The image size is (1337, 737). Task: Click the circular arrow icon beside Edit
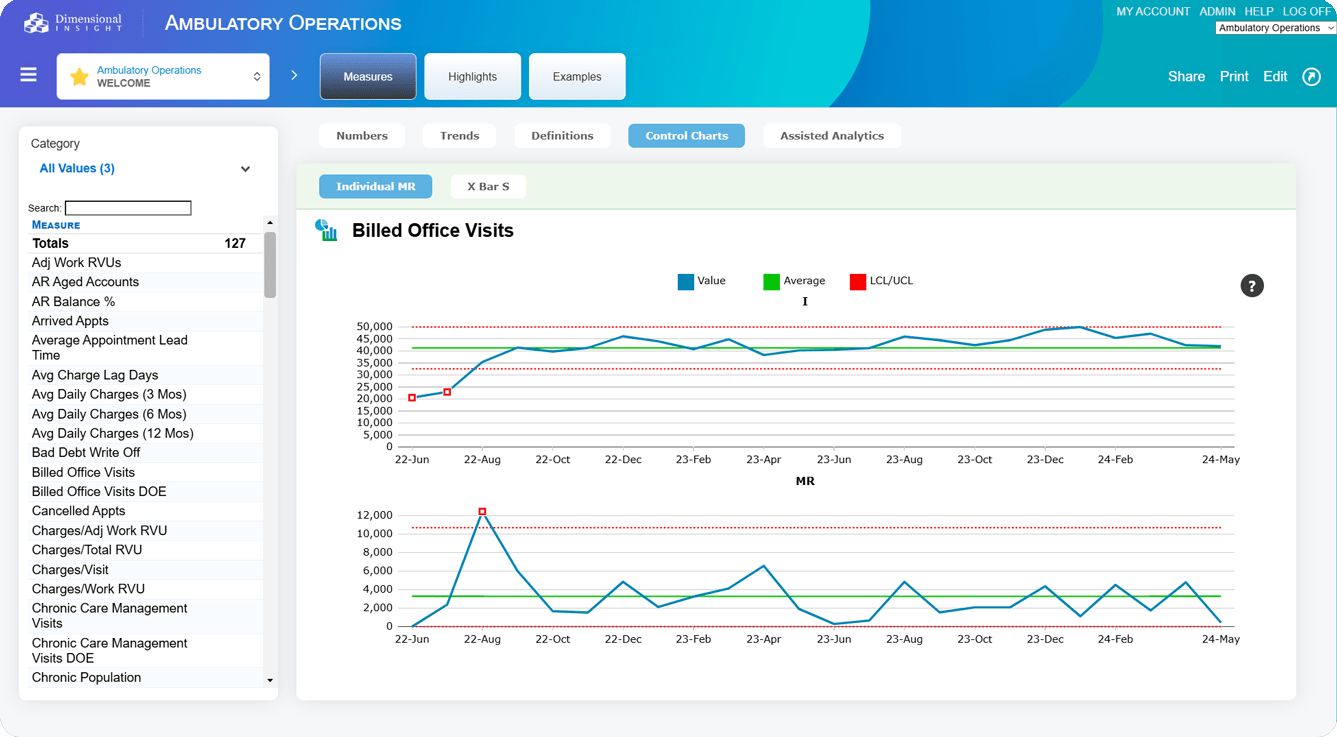pos(1311,77)
